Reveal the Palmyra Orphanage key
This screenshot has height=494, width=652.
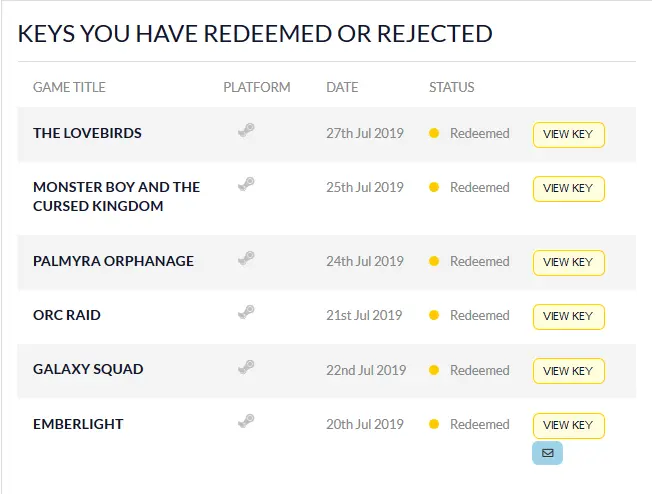(568, 263)
